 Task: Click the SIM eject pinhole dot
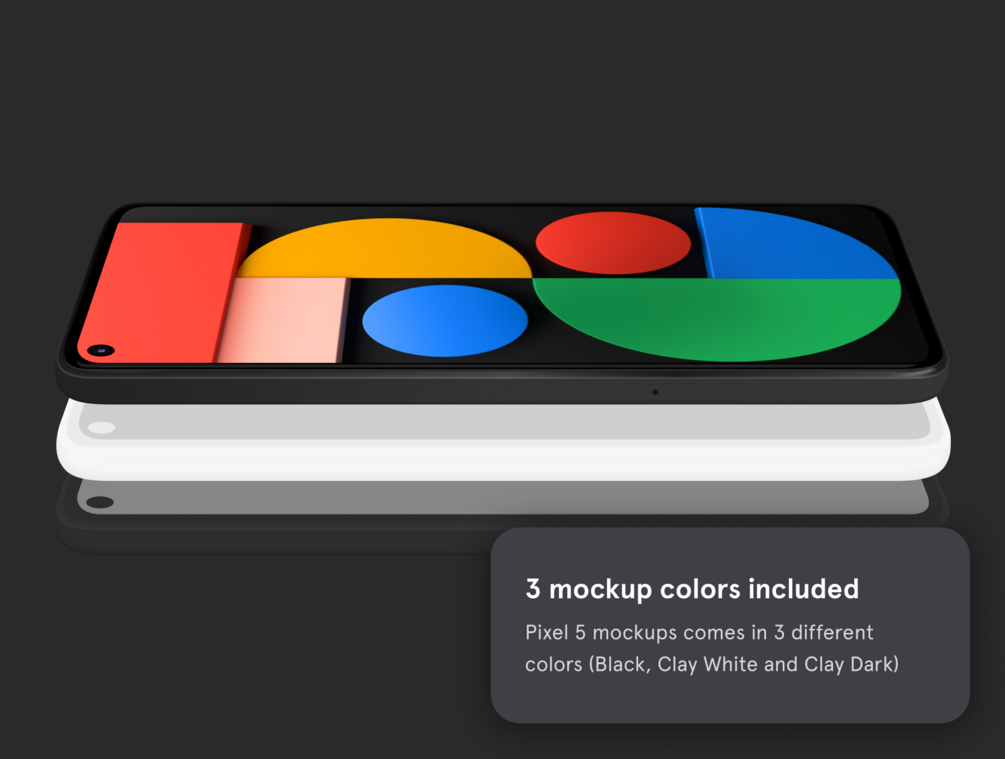[655, 392]
